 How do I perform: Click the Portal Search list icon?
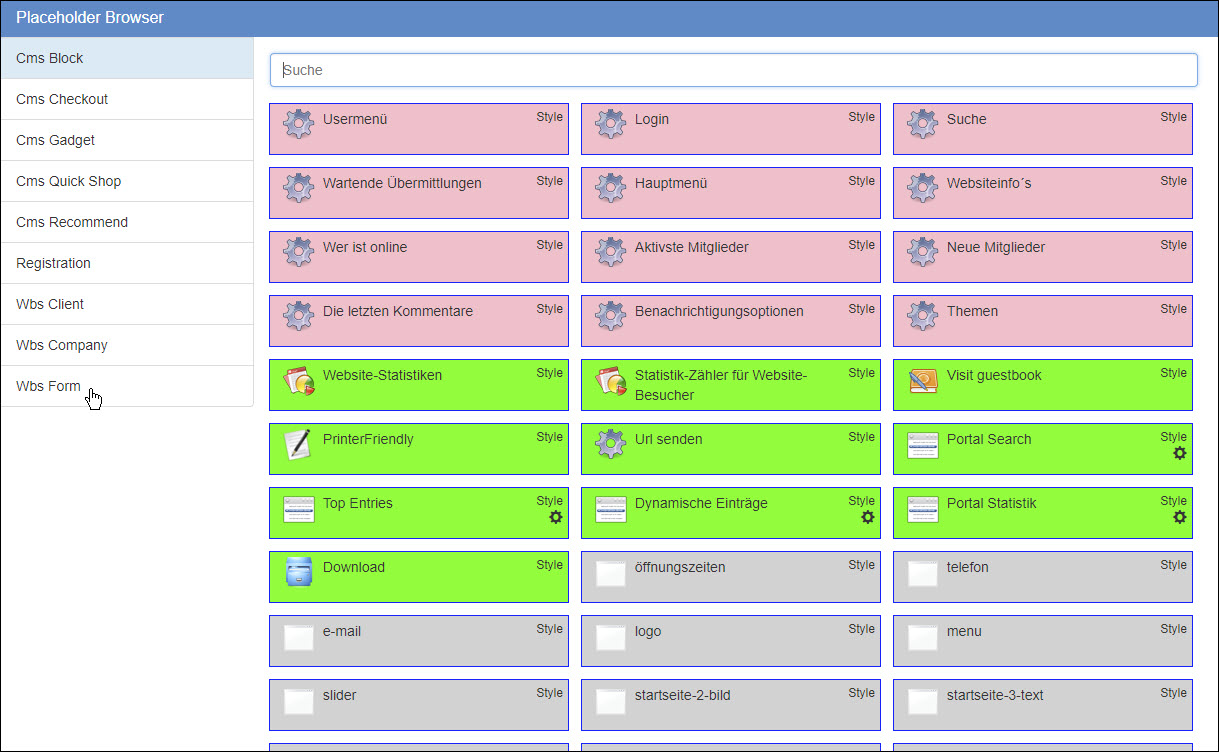click(x=922, y=445)
